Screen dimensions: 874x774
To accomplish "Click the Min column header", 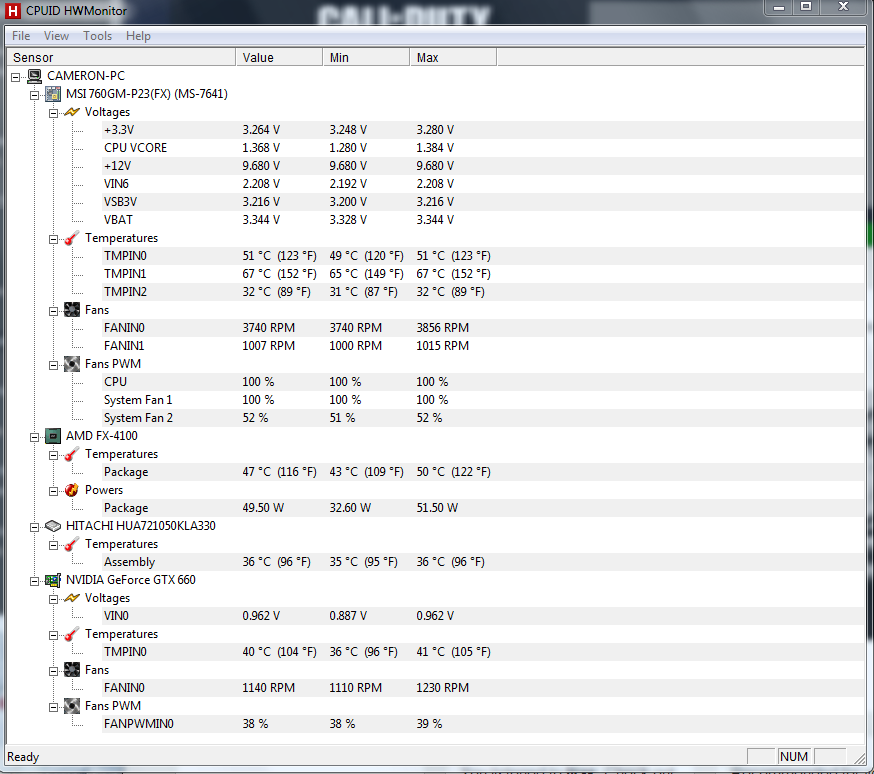I will click(x=366, y=57).
